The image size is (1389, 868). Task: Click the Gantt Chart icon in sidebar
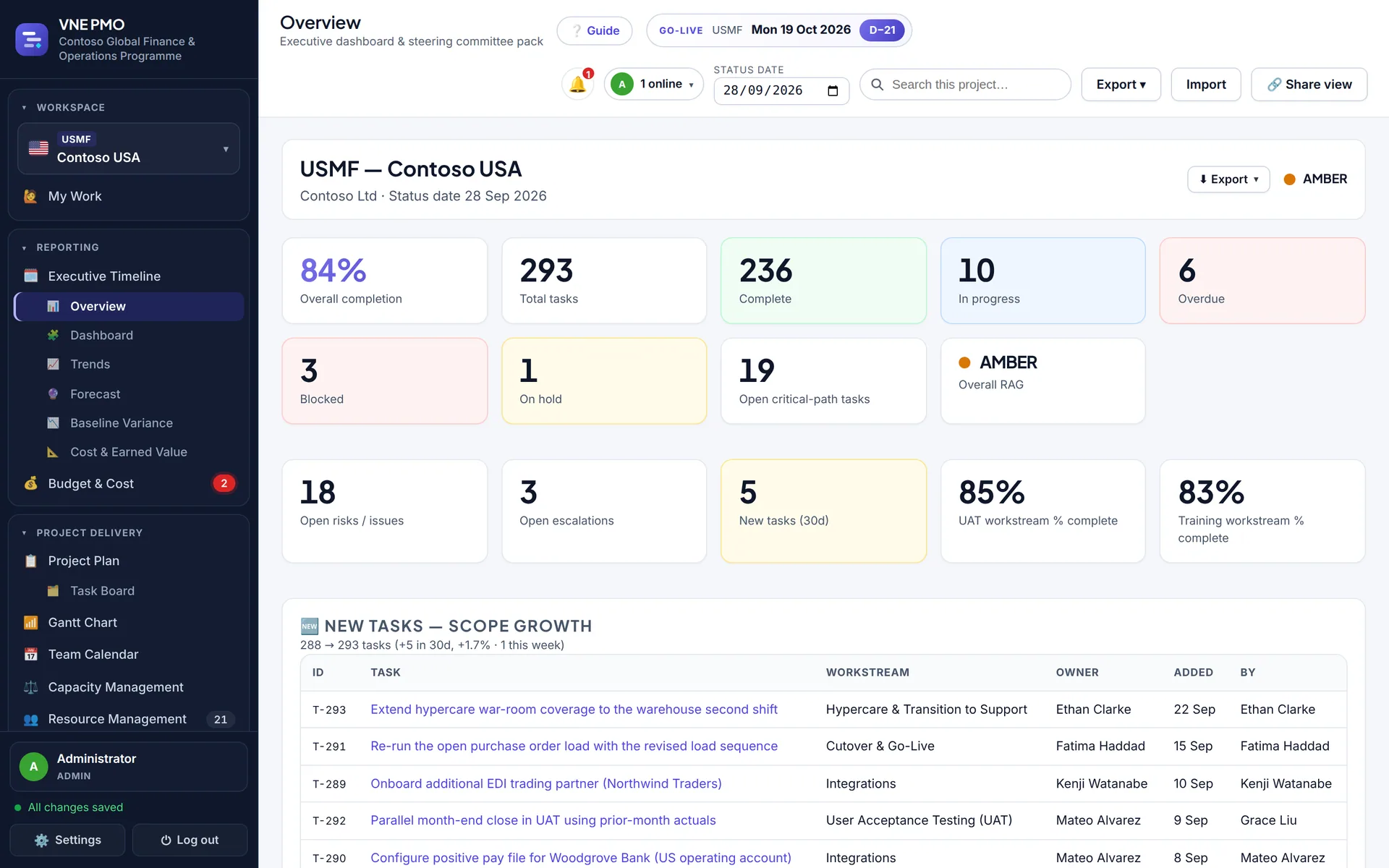[30, 623]
